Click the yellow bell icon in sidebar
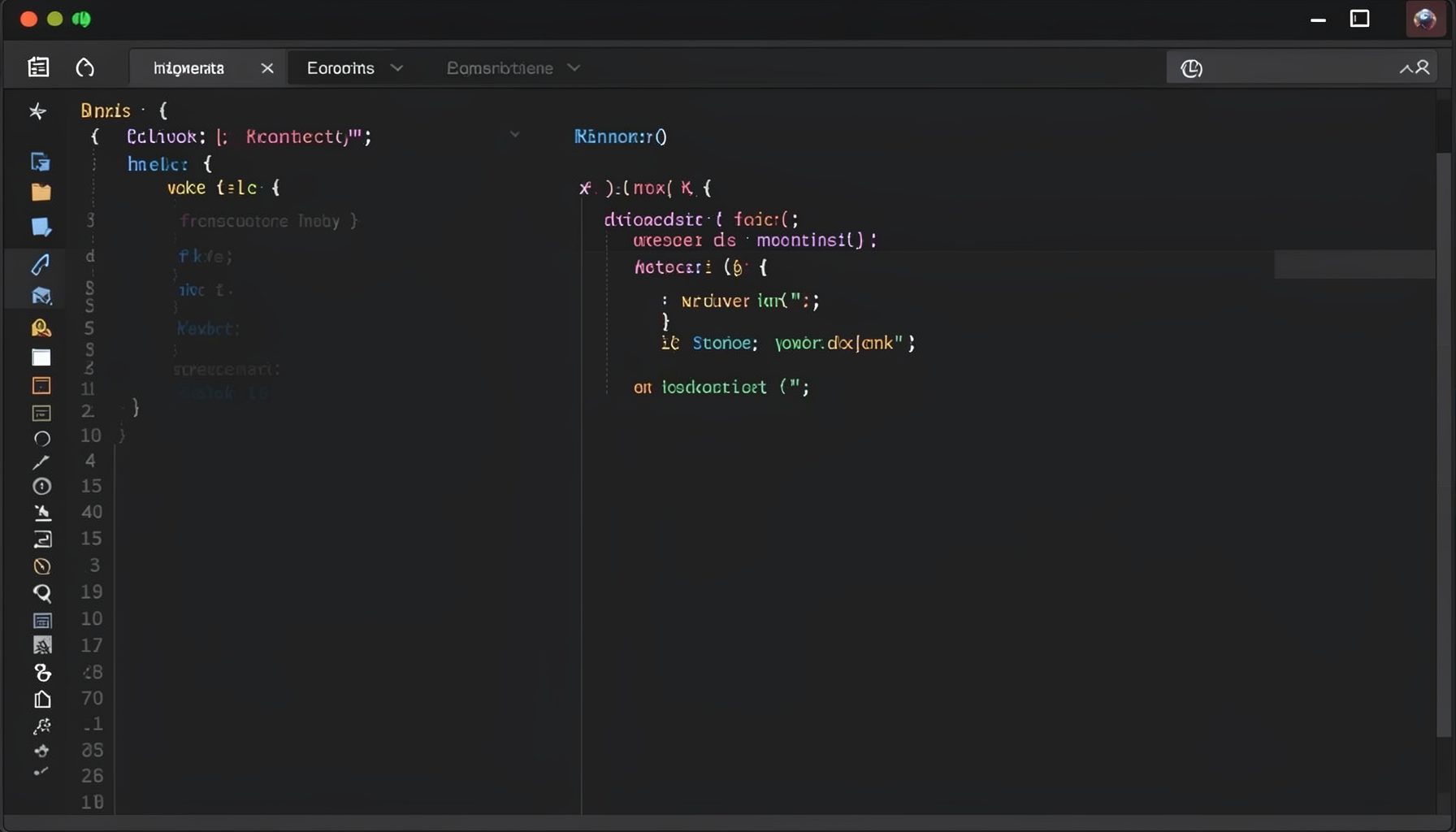1456x832 pixels. tap(41, 327)
